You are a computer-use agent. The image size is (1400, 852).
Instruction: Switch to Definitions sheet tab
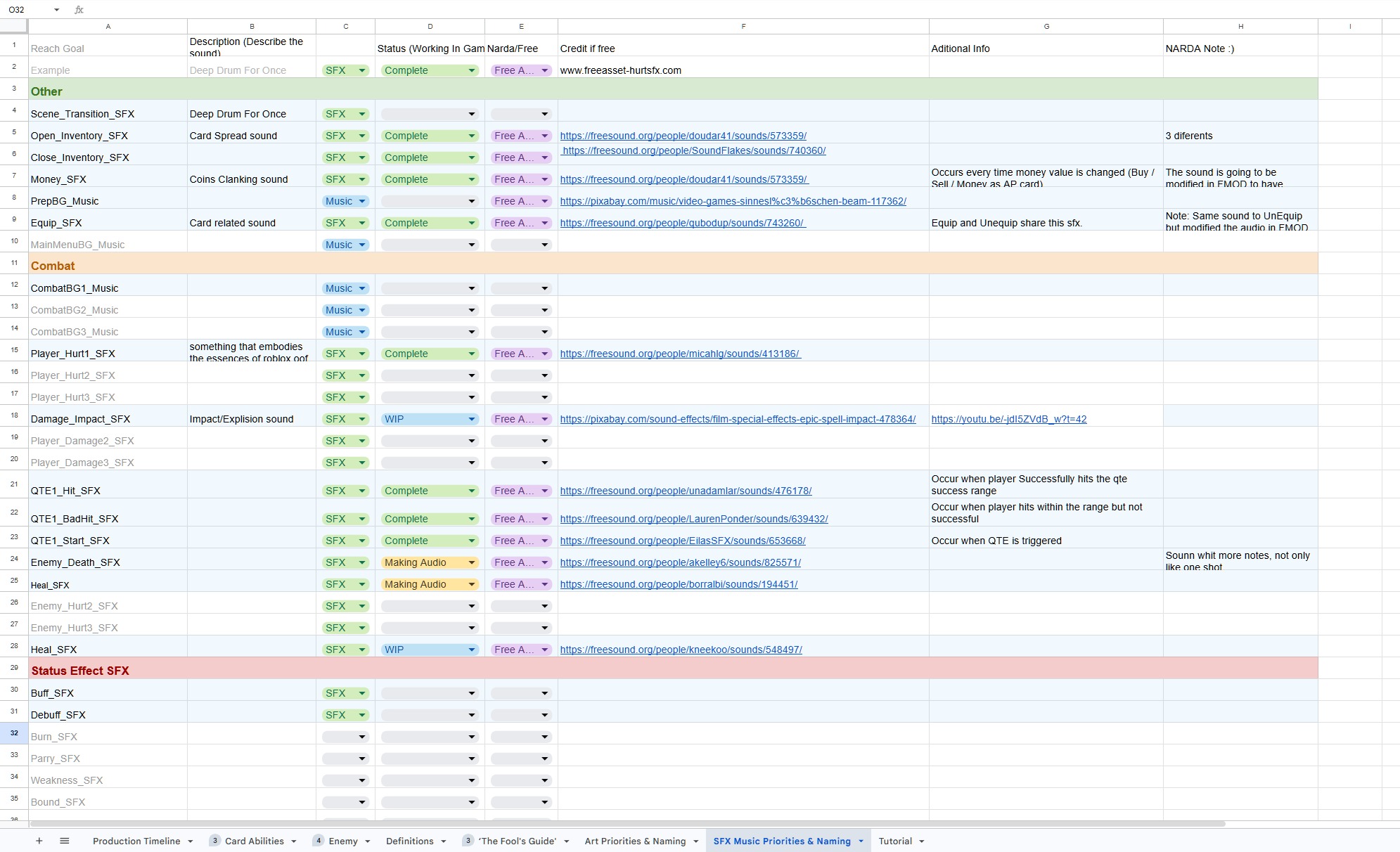[410, 841]
